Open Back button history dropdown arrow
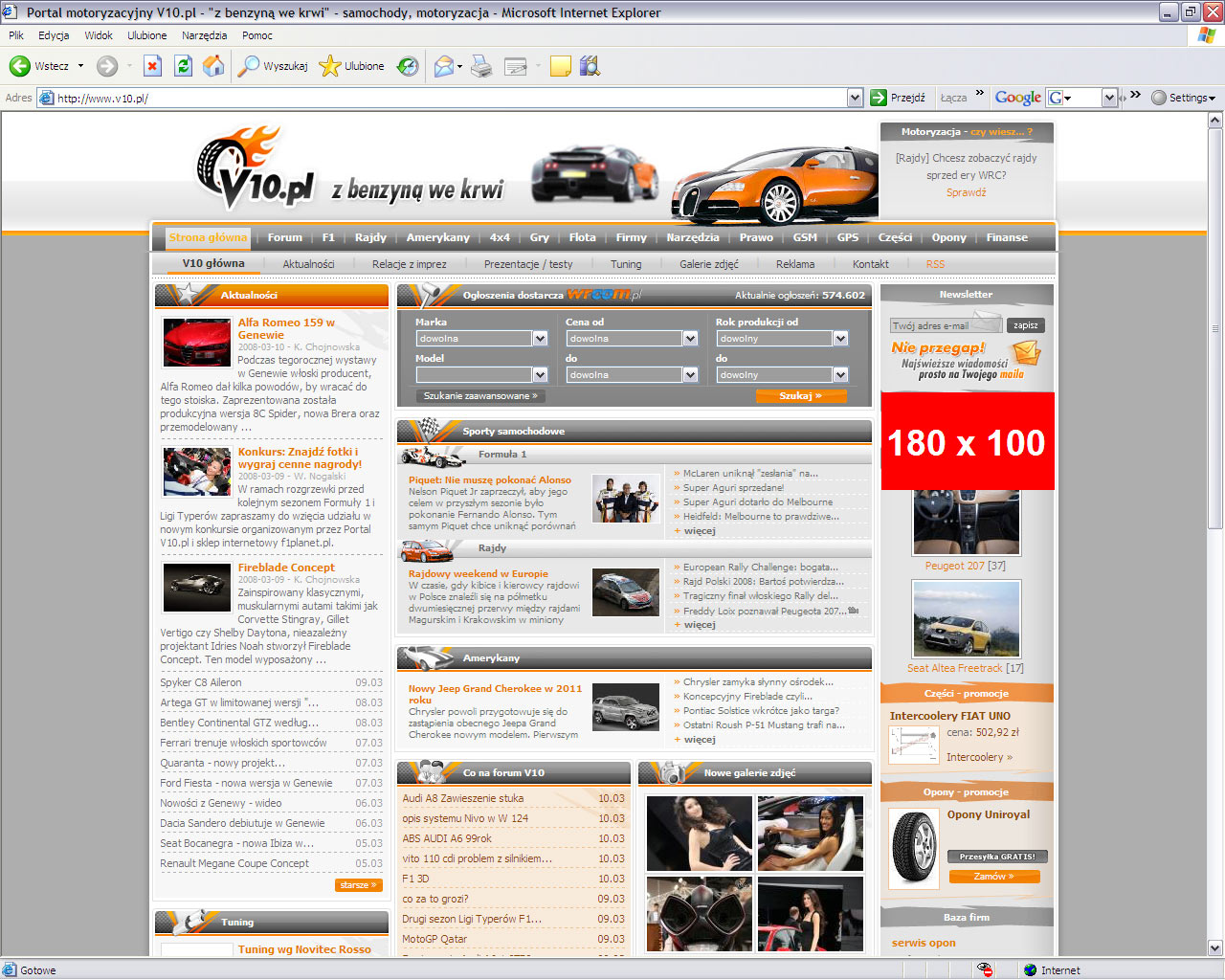1225x980 pixels. pos(80,66)
